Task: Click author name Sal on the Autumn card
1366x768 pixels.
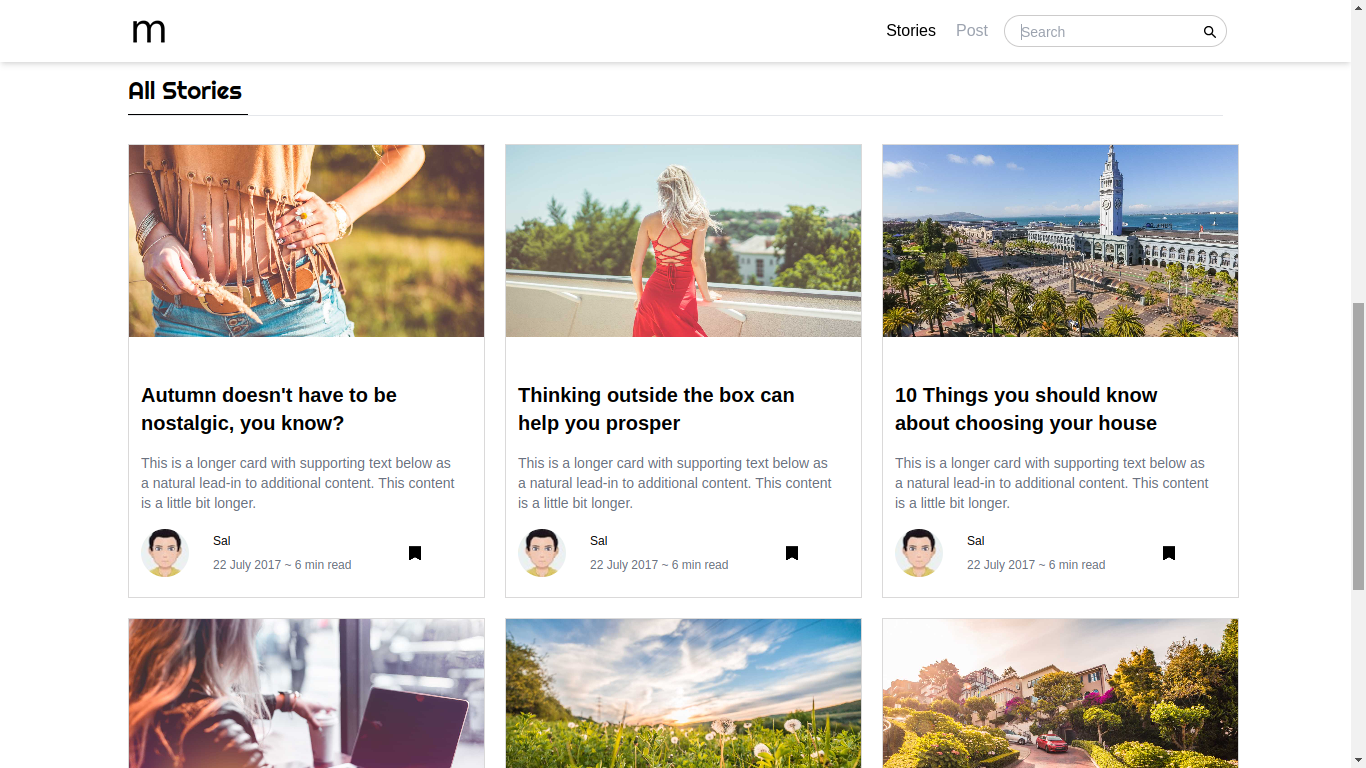Action: [222, 541]
